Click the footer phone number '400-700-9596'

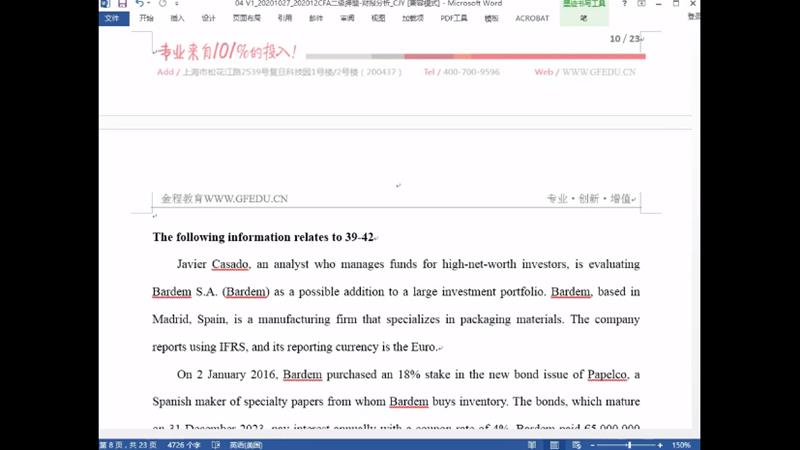[x=471, y=72]
